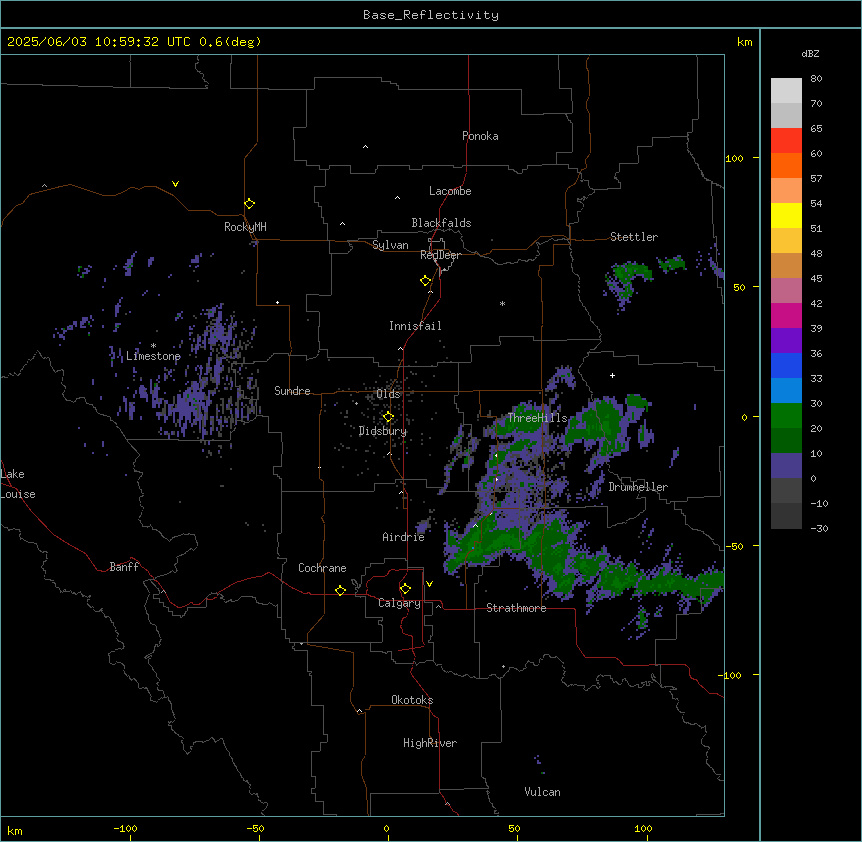Pick the white 70-80 dBZ legend swatch

pos(786,90)
